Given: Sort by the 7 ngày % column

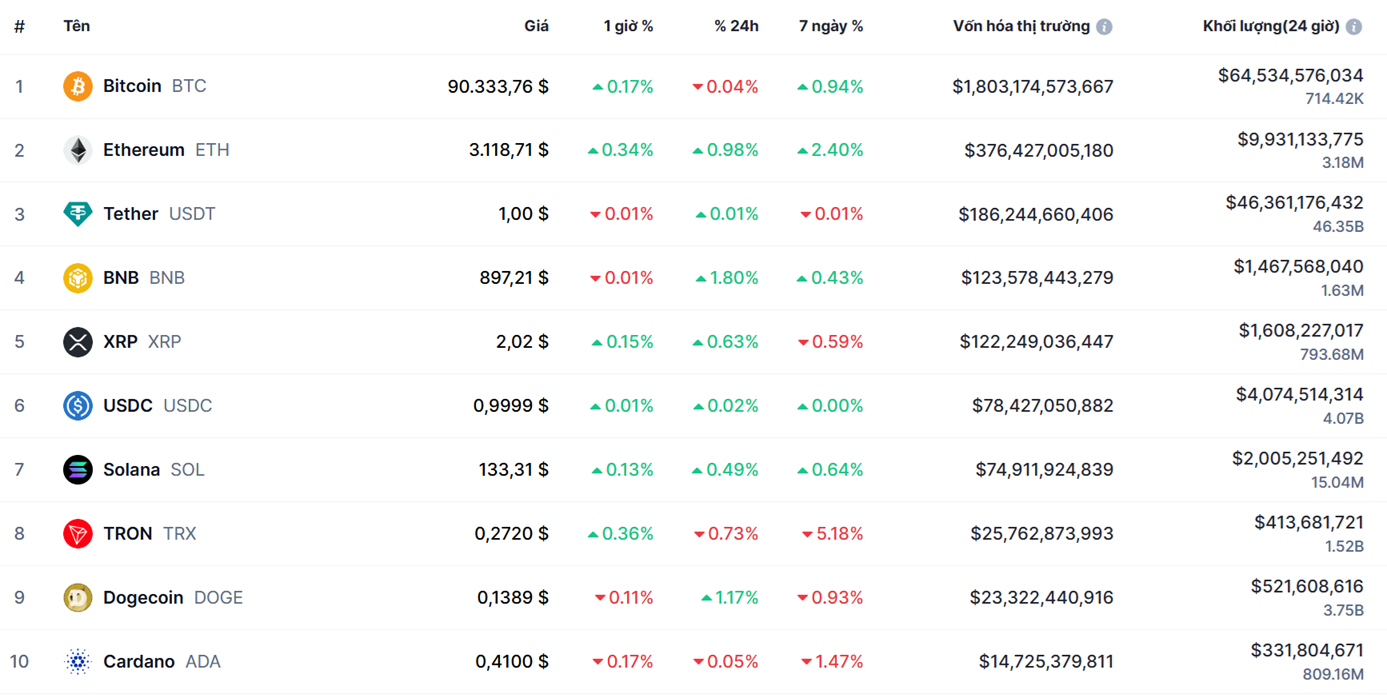Looking at the screenshot, I should 830,26.
